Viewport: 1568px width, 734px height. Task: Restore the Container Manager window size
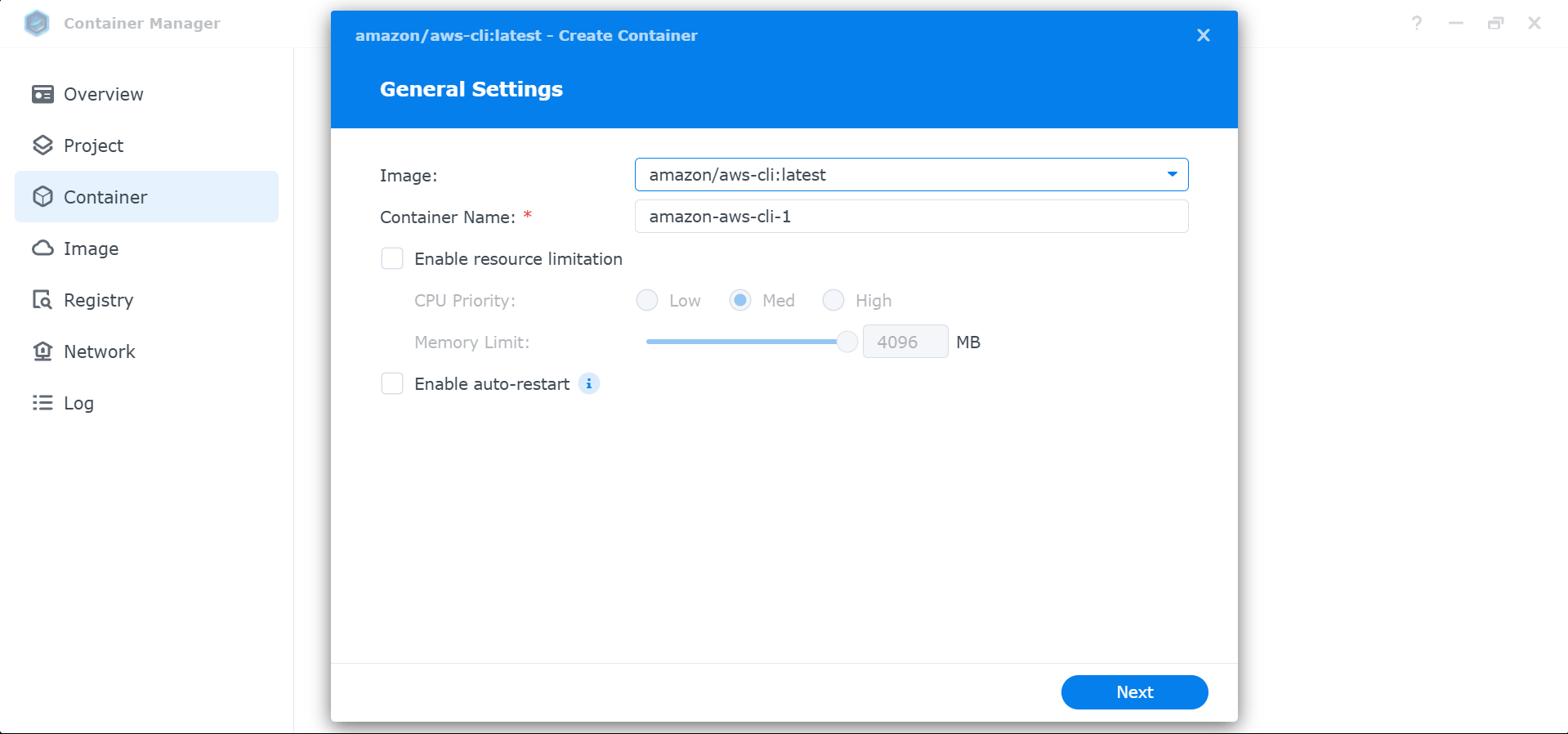[x=1495, y=23]
